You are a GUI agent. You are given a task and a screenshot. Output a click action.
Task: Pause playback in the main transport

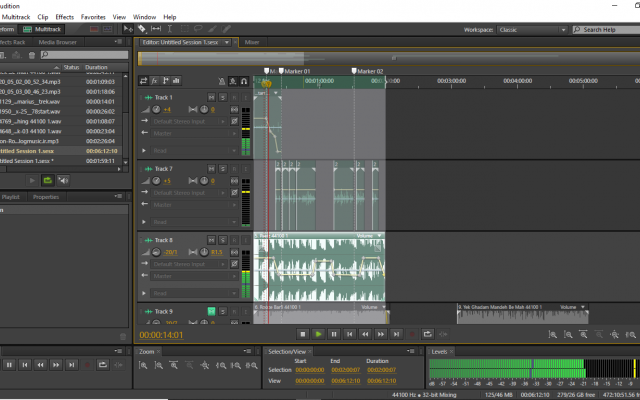(x=334, y=334)
